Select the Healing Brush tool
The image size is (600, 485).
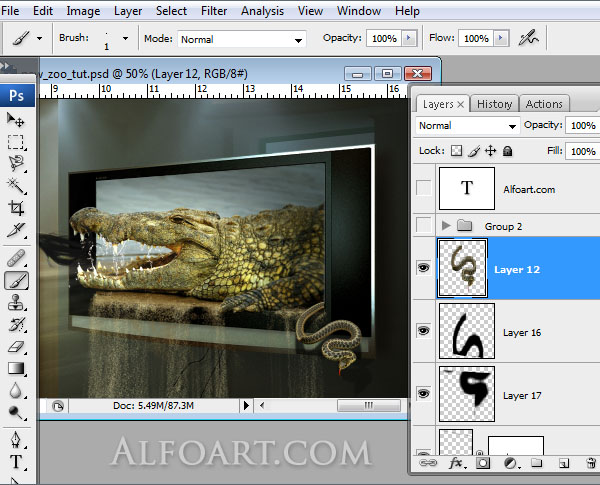(15, 258)
